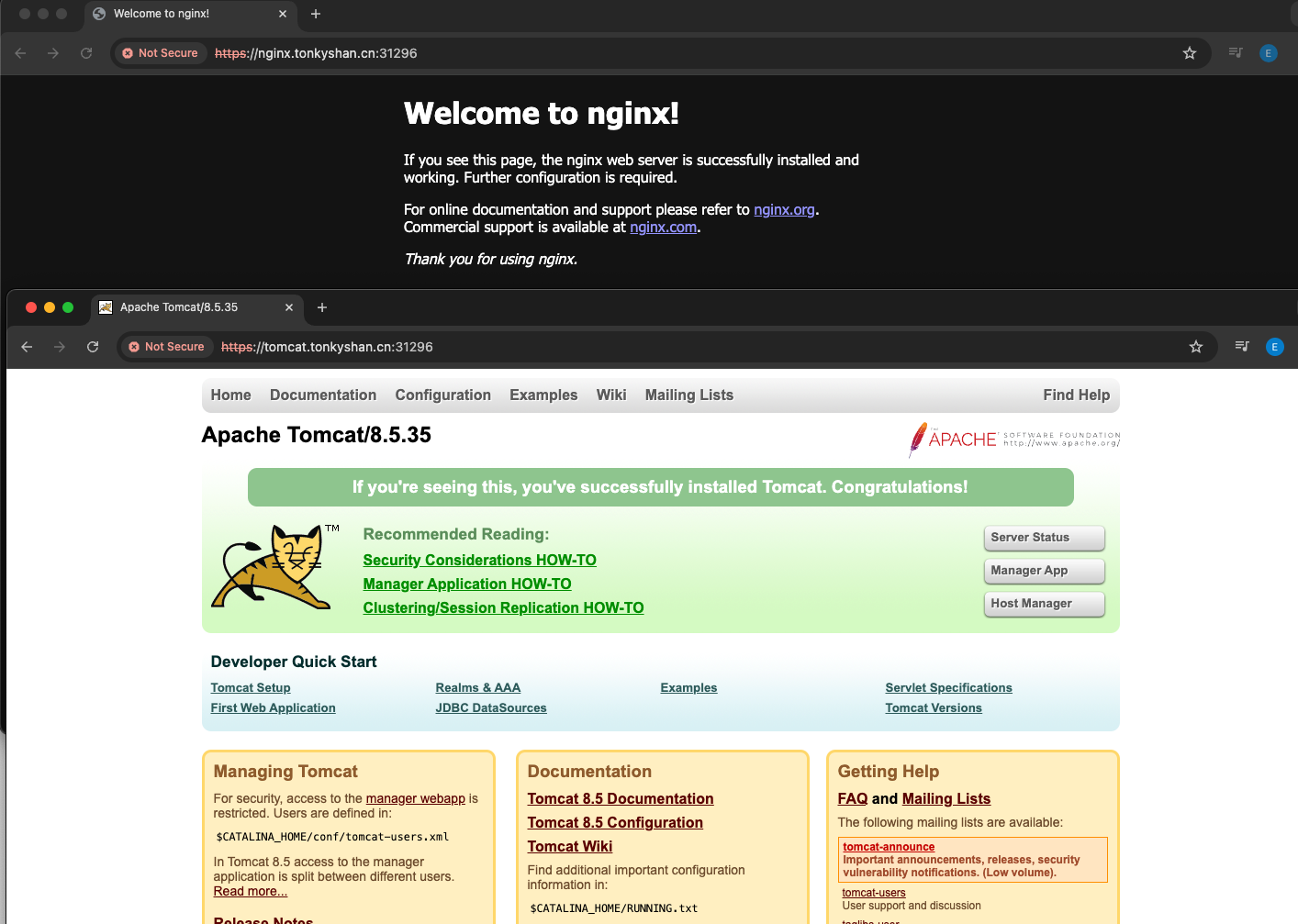Viewport: 1298px width, 924px height.
Task: Click the Manager App button
Action: point(1044,571)
